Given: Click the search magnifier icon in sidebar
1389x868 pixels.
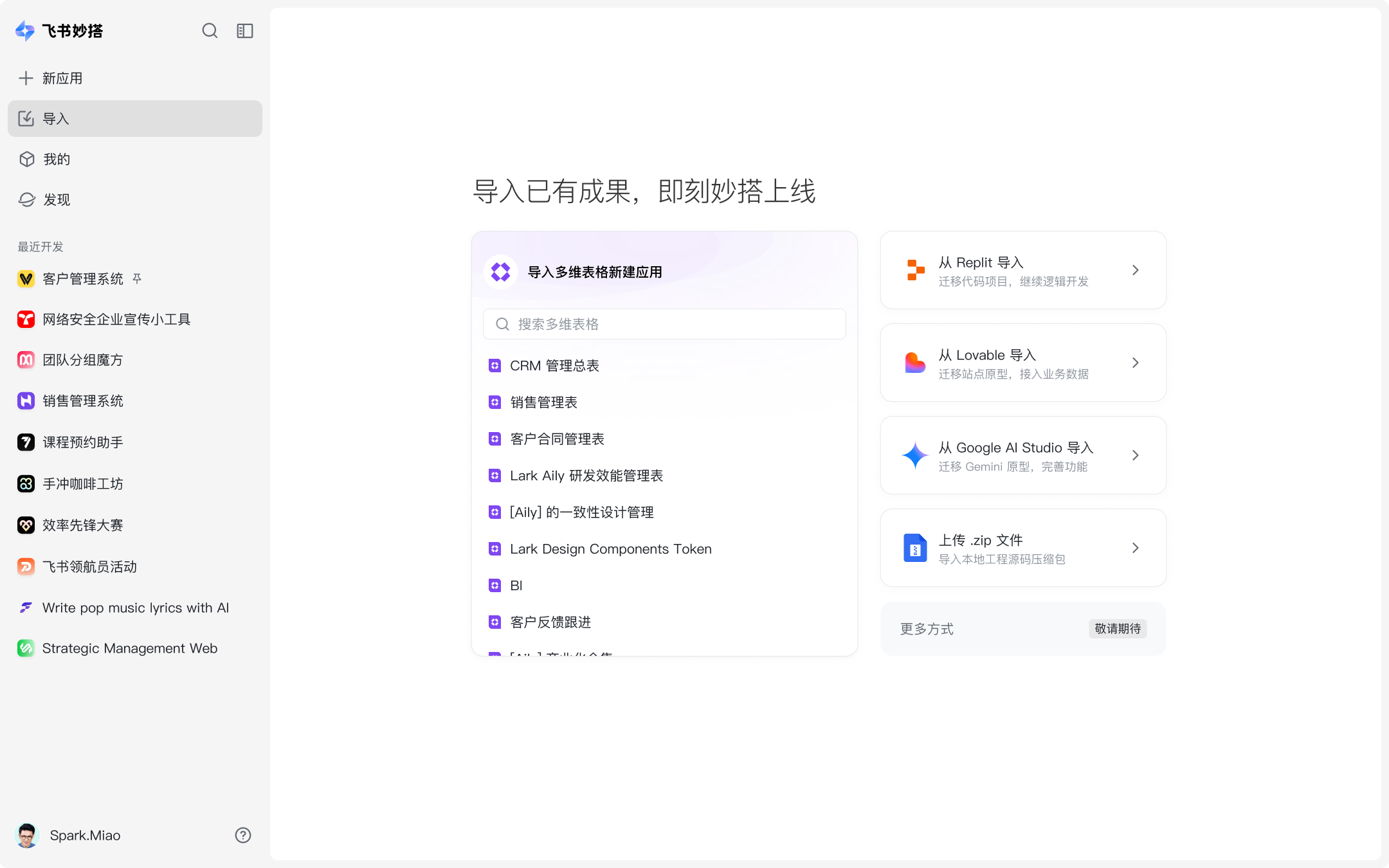Looking at the screenshot, I should 210,31.
